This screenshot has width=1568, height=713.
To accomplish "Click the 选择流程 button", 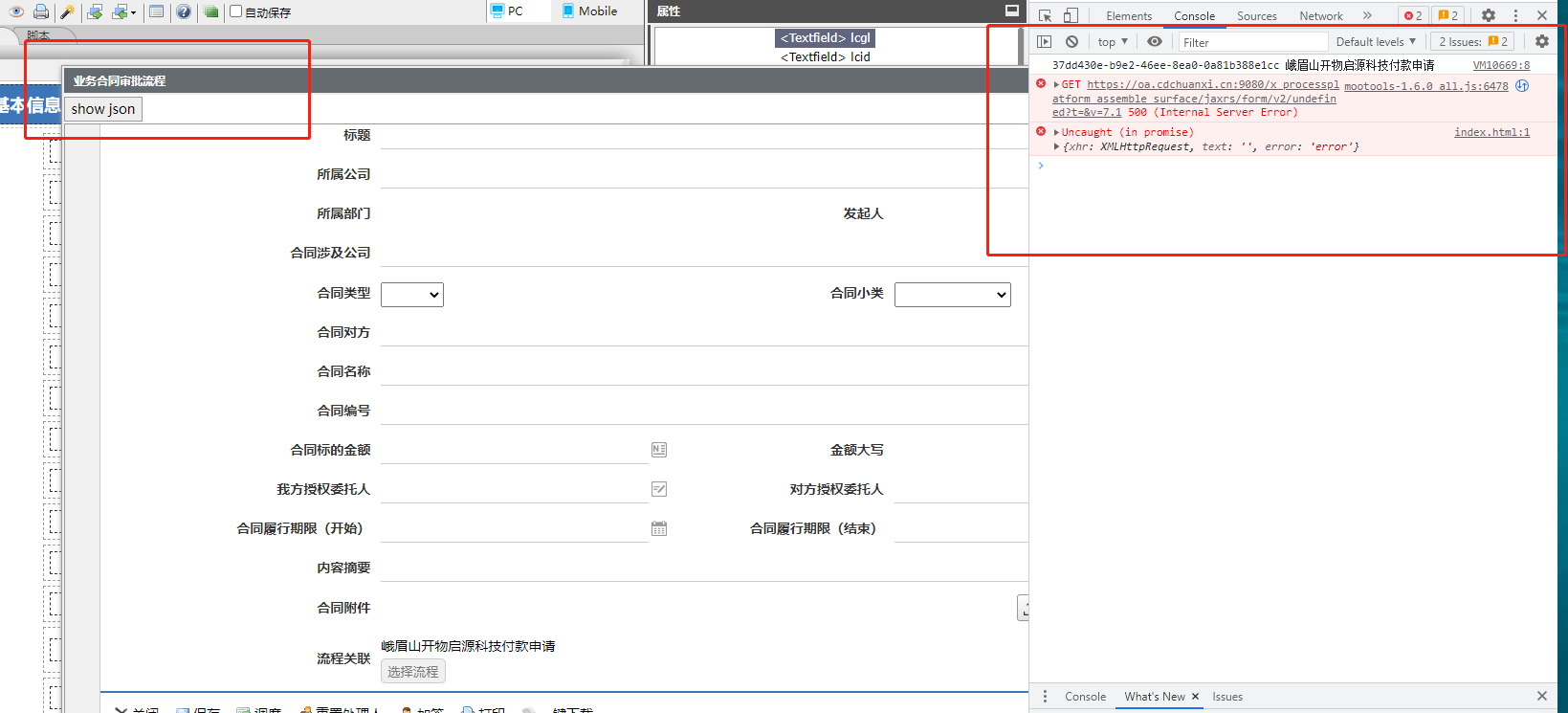I will [x=413, y=672].
